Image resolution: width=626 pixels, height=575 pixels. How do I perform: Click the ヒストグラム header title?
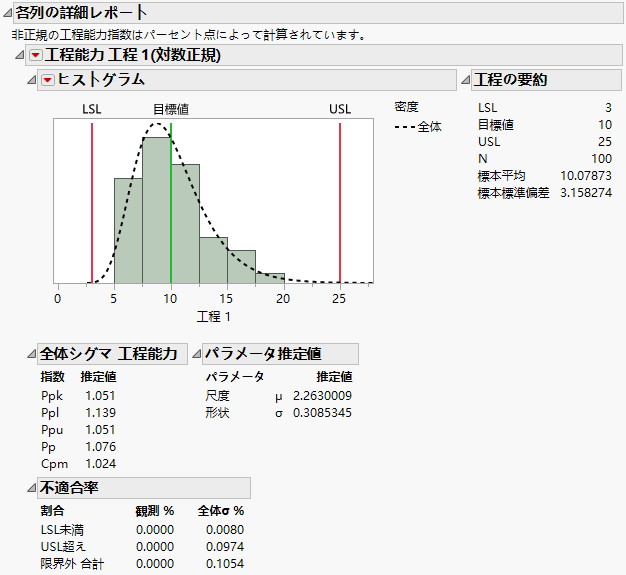[x=101, y=79]
